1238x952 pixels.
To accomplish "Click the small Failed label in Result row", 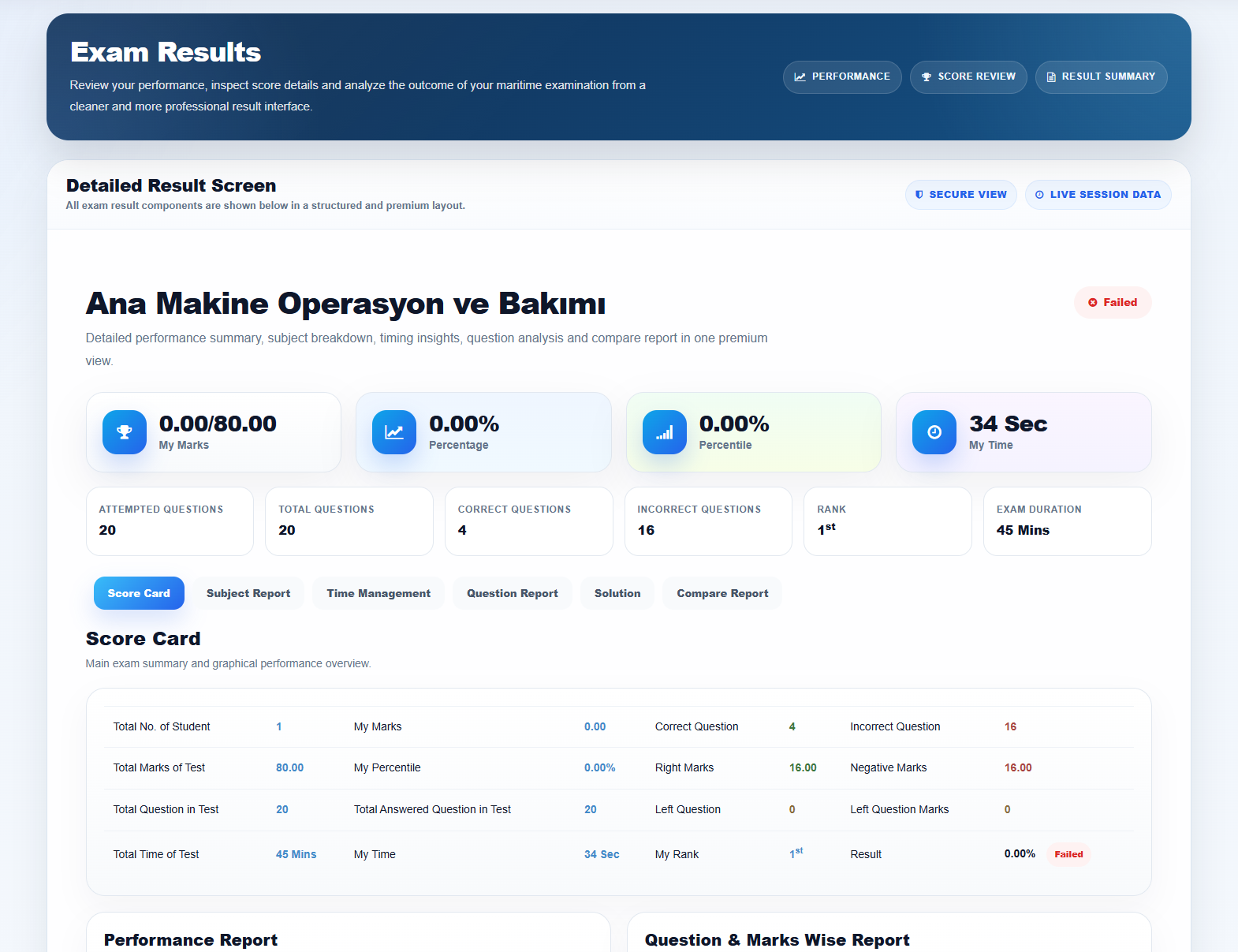I will pyautogui.click(x=1068, y=854).
